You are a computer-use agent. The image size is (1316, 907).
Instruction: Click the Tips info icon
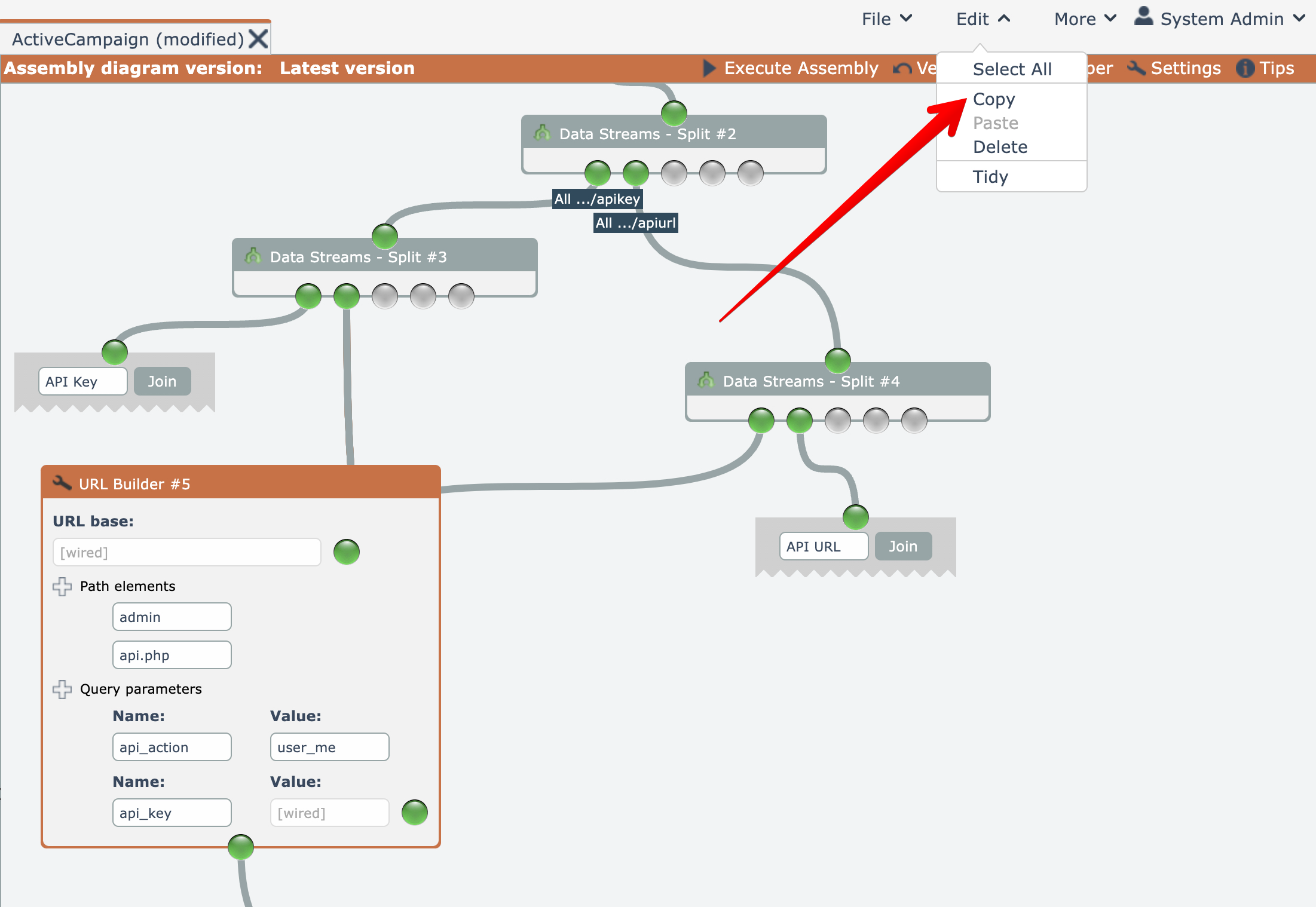pos(1245,68)
